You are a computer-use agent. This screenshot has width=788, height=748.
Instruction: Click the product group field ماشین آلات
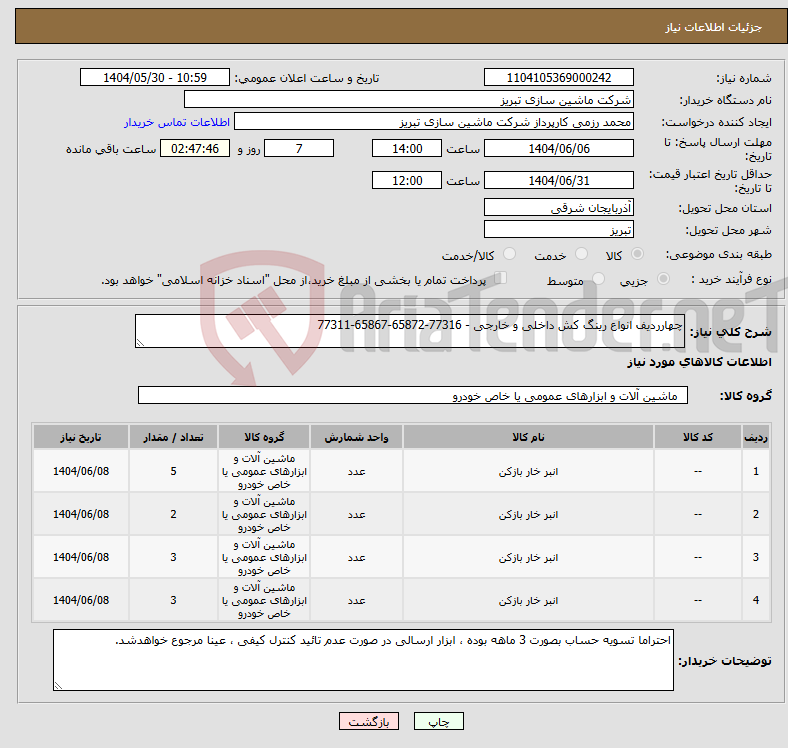coord(413,395)
